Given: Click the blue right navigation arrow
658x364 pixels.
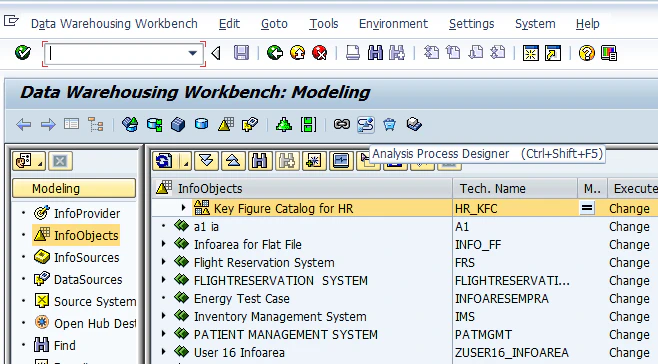Looking at the screenshot, I should [x=48, y=125].
